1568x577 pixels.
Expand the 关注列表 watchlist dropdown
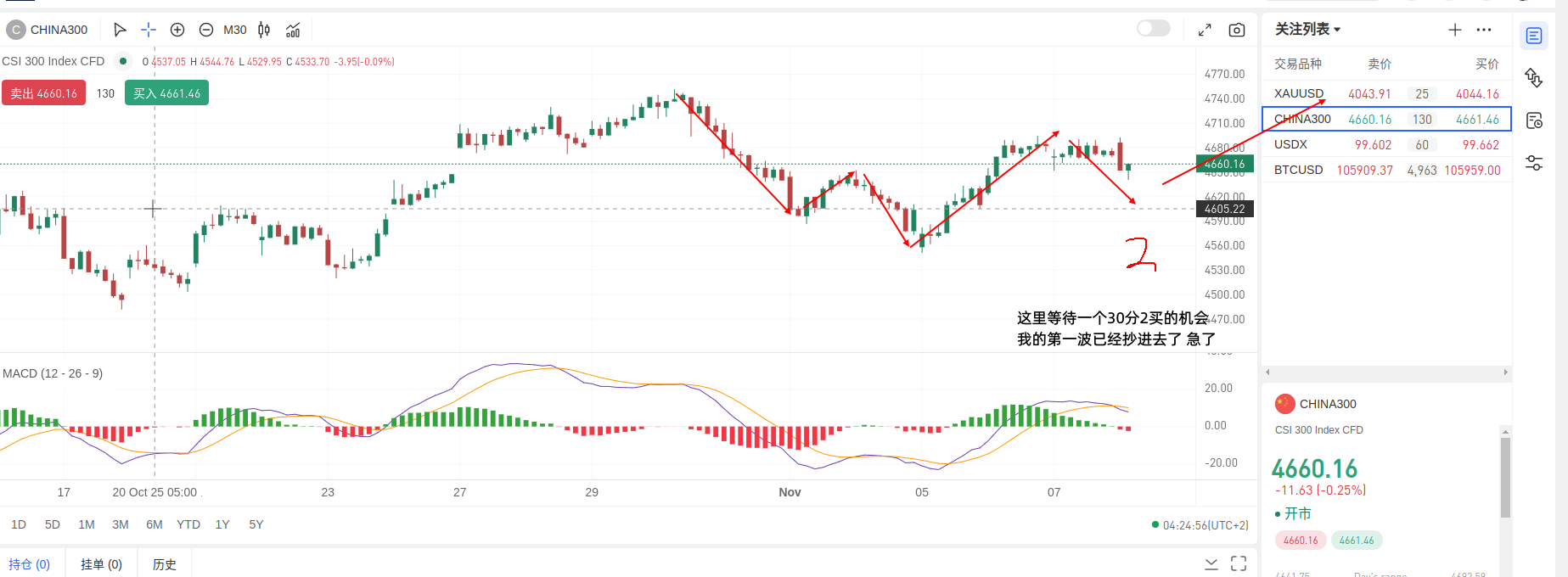(x=1307, y=30)
